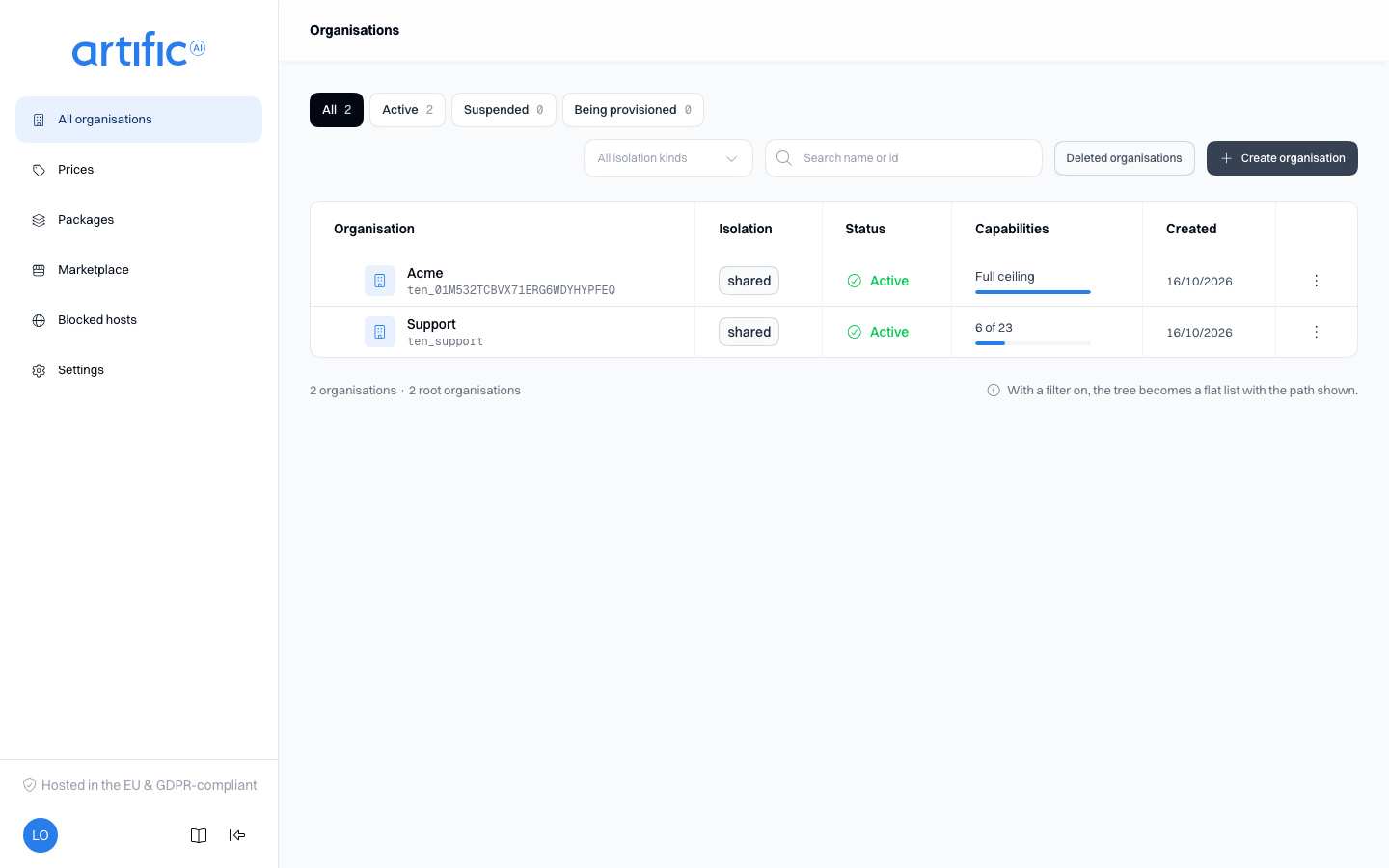
Task: Open the Support organisation name
Action: tap(431, 324)
